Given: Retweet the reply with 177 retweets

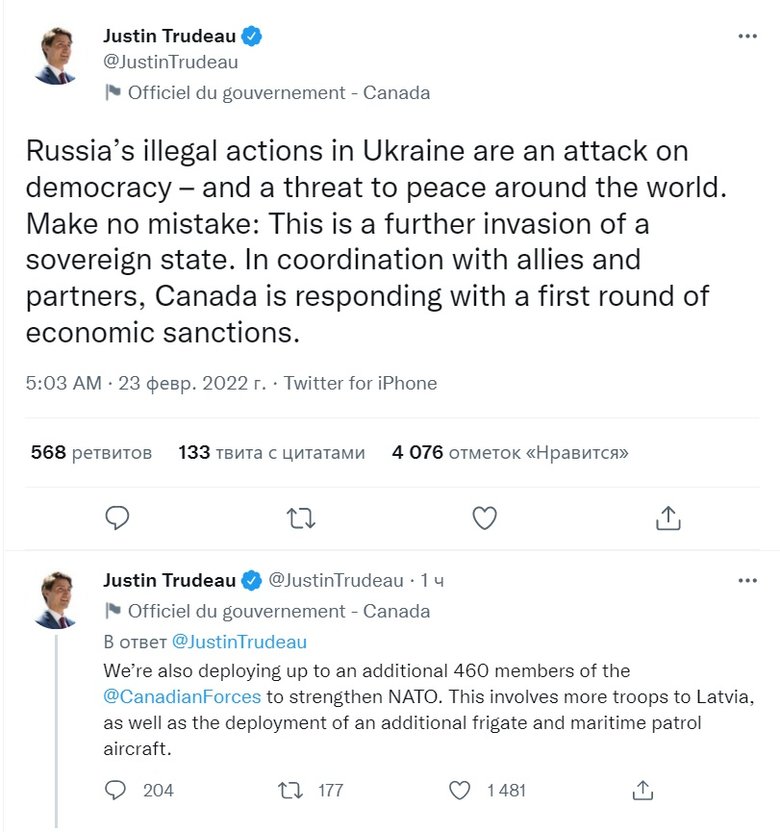Looking at the screenshot, I should [x=292, y=790].
